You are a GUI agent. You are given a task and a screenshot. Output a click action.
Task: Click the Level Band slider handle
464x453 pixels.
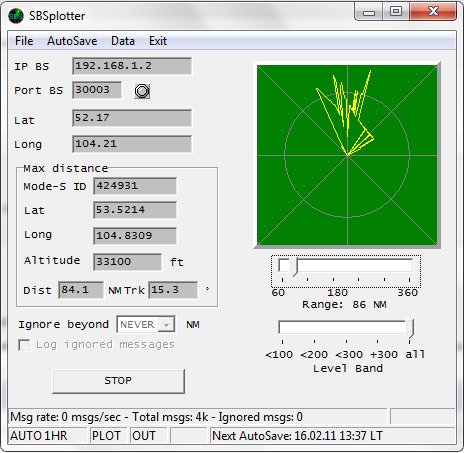click(x=410, y=328)
